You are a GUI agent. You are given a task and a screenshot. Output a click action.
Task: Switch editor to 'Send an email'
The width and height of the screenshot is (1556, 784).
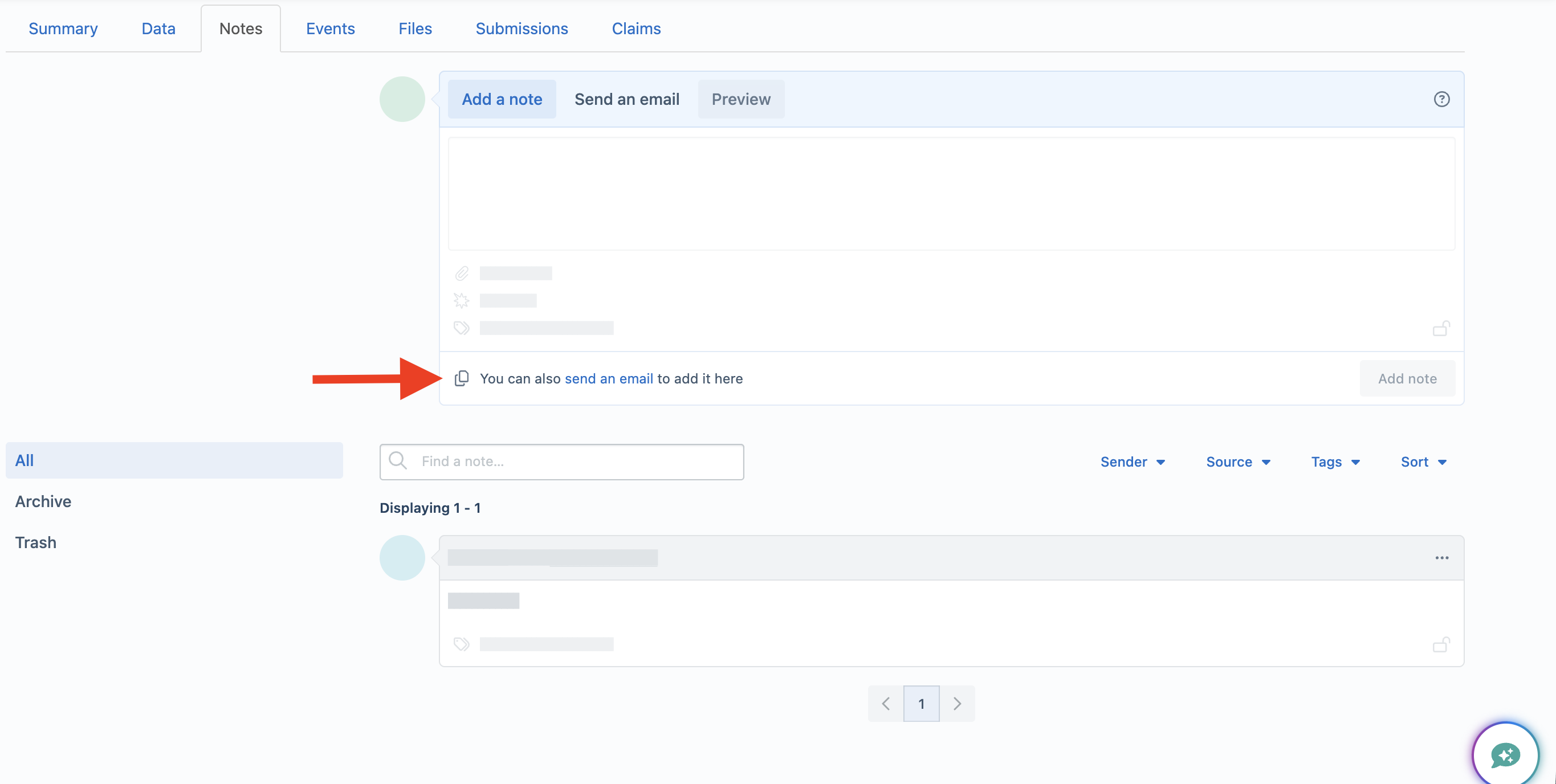pyautogui.click(x=627, y=99)
